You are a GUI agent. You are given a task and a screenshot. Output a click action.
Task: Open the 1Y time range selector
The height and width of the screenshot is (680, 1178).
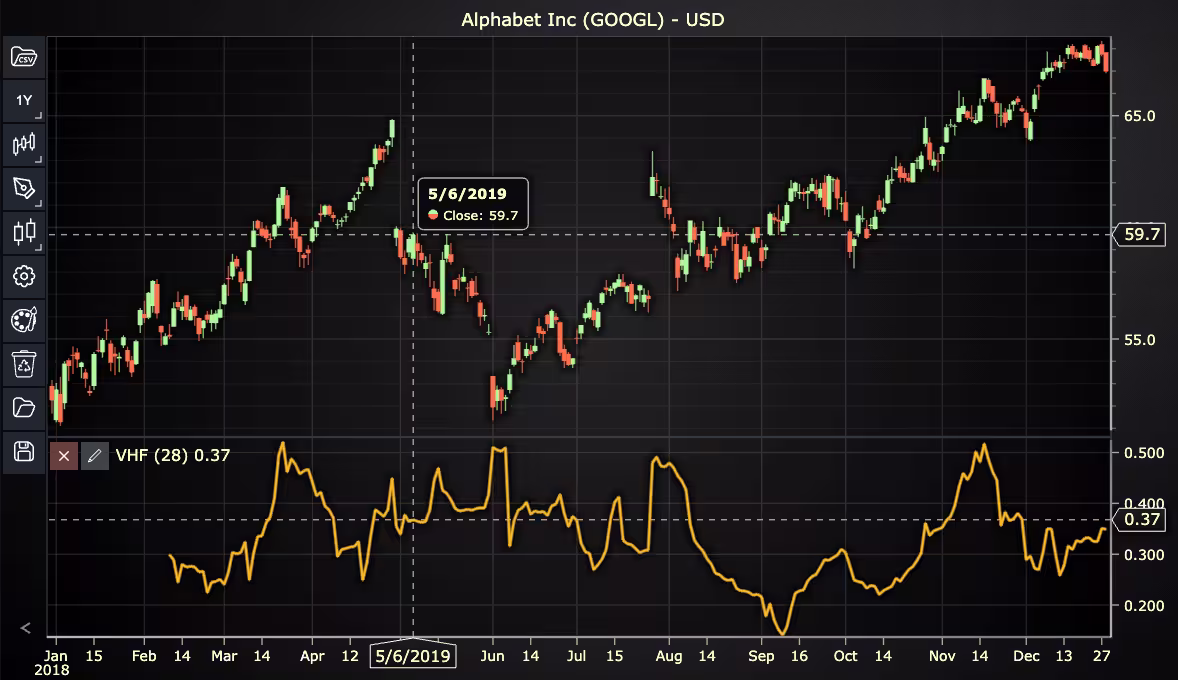click(24, 101)
